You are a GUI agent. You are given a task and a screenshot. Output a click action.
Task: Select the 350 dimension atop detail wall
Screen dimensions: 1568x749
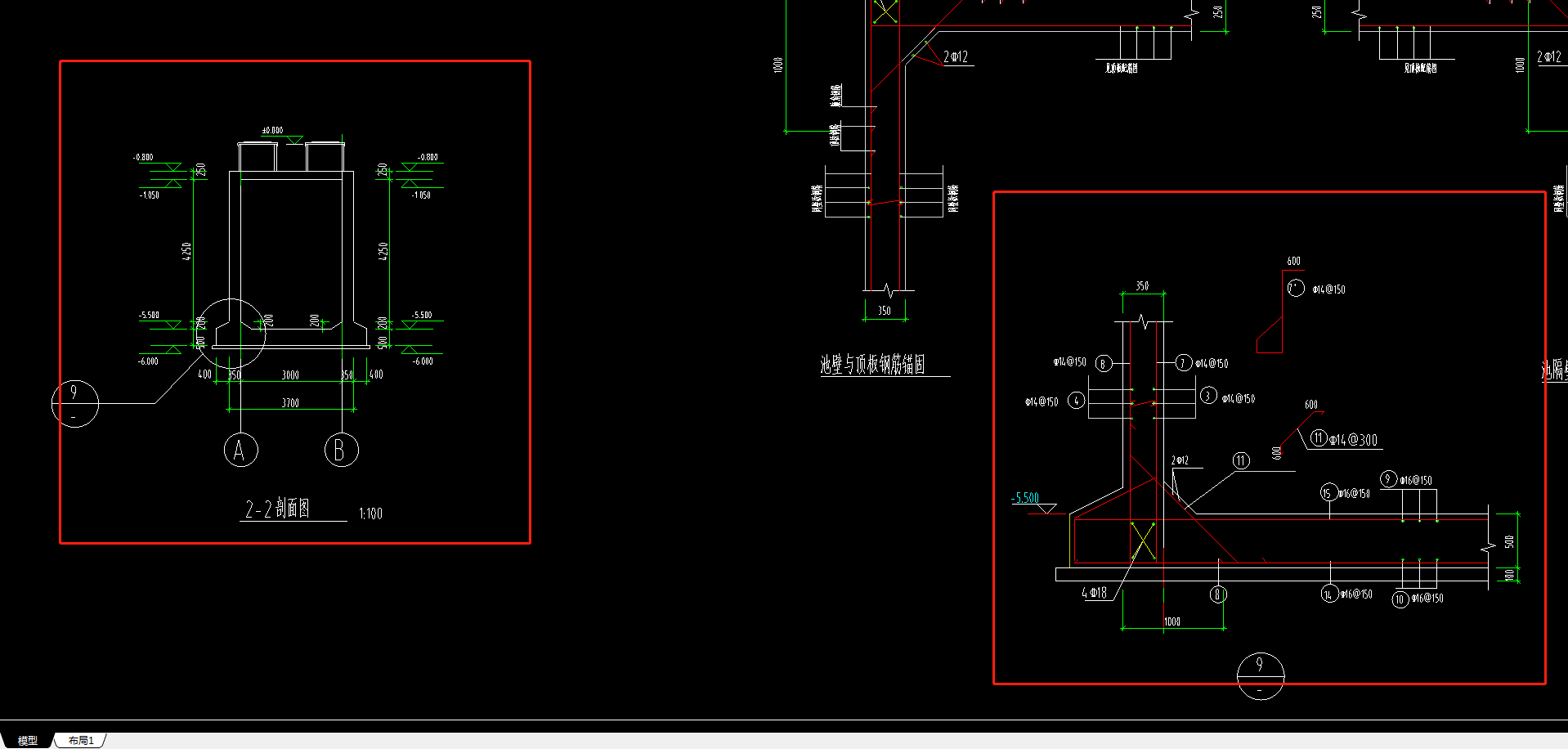pos(1142,286)
